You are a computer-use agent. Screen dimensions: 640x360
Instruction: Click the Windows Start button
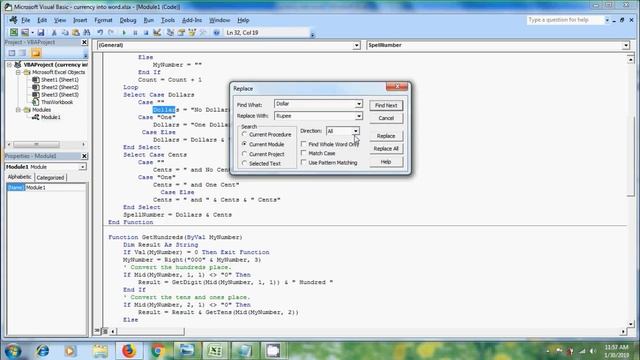(x=13, y=351)
